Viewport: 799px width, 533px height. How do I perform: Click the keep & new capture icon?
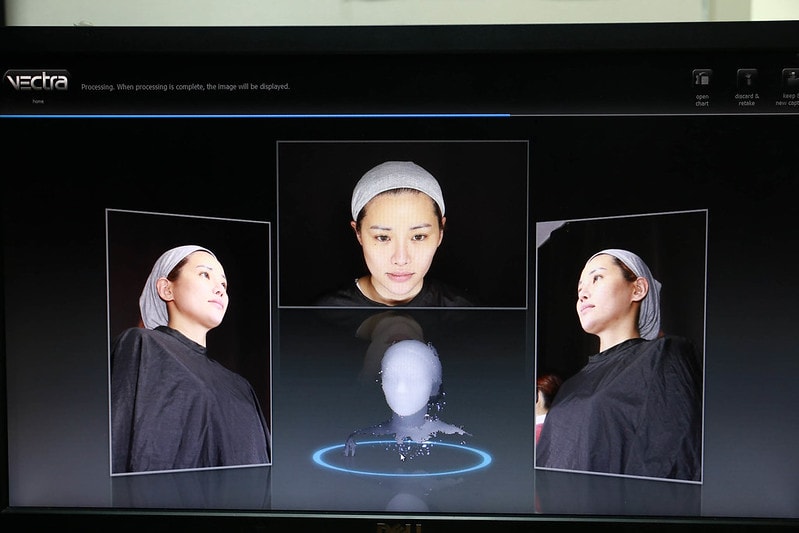[789, 78]
